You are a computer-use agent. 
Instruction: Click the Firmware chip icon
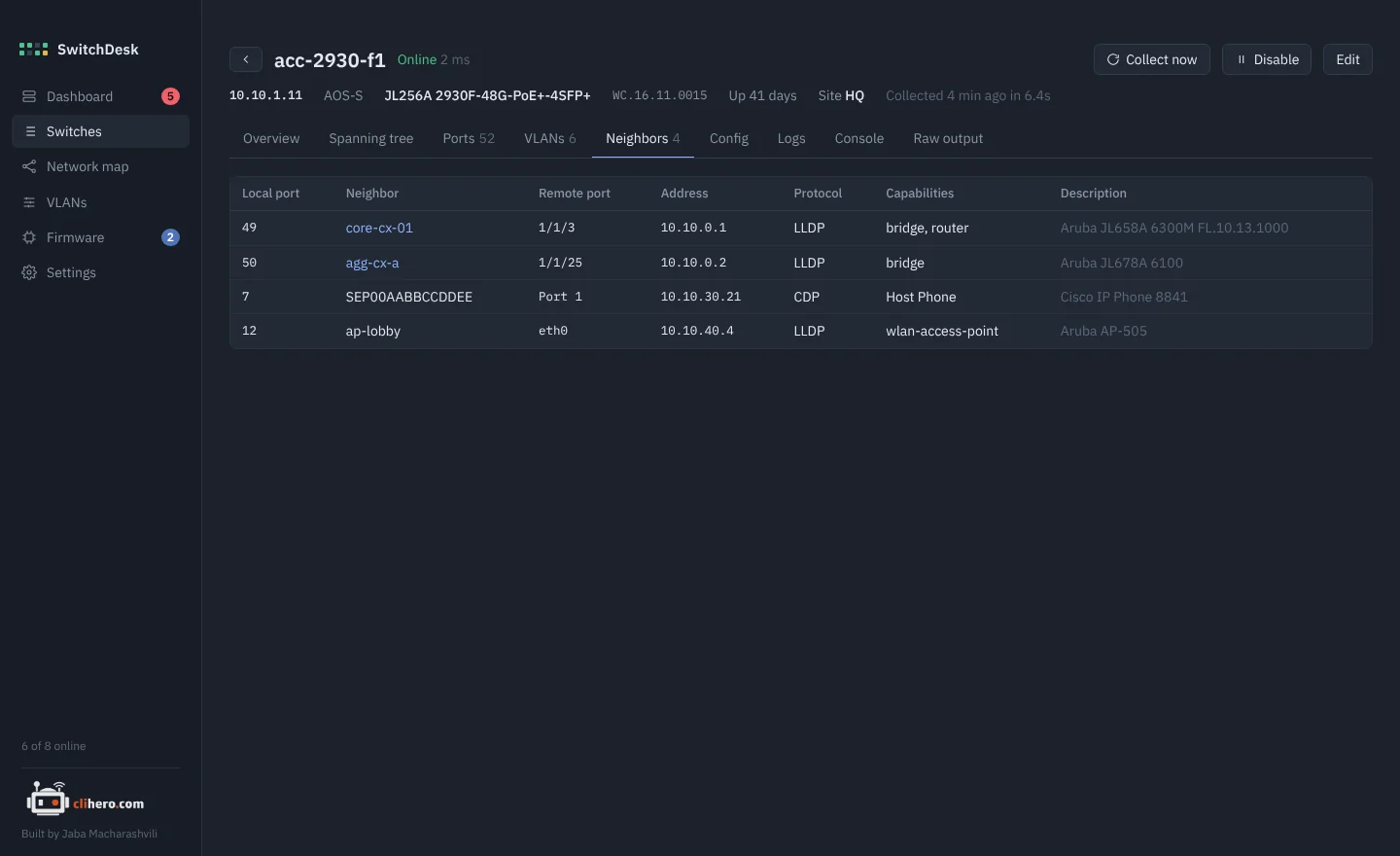pos(29,237)
